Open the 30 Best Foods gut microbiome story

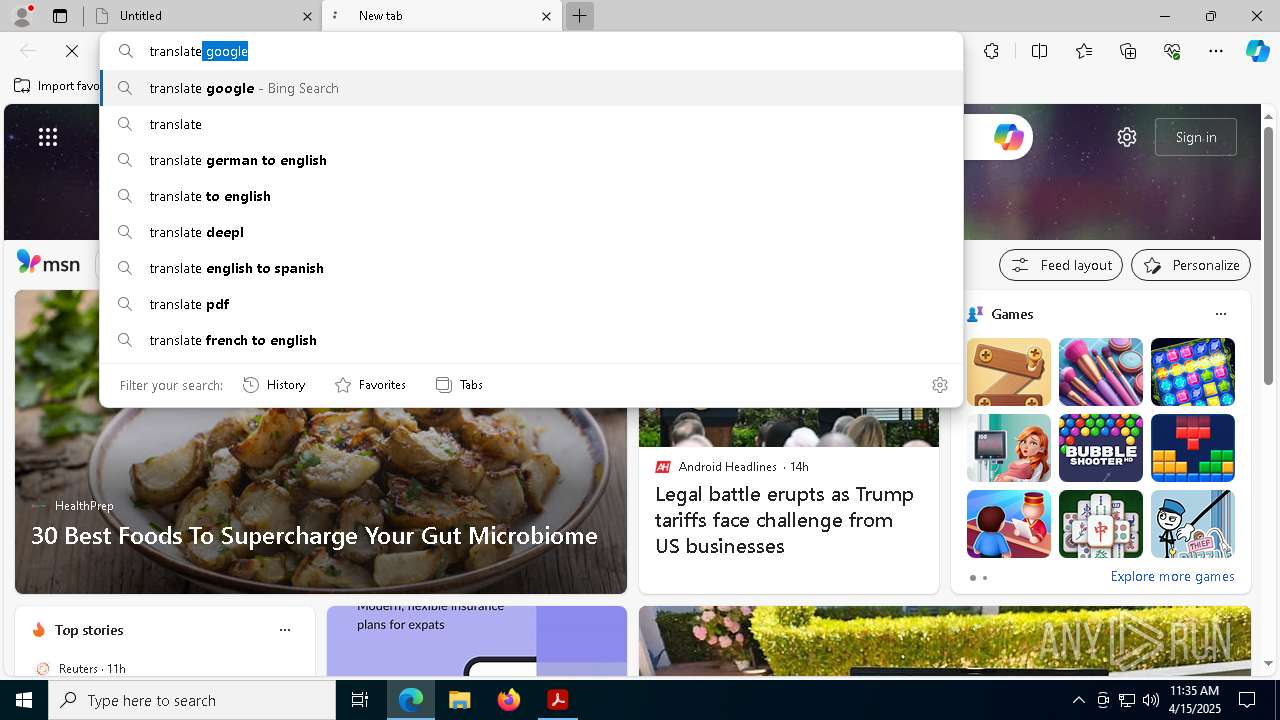coord(314,536)
